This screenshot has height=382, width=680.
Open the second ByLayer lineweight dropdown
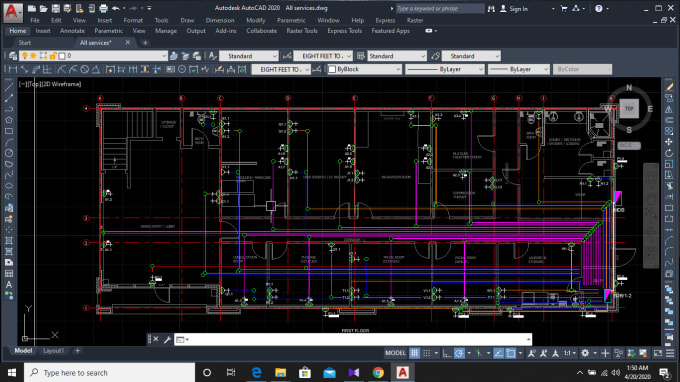pyautogui.click(x=519, y=69)
